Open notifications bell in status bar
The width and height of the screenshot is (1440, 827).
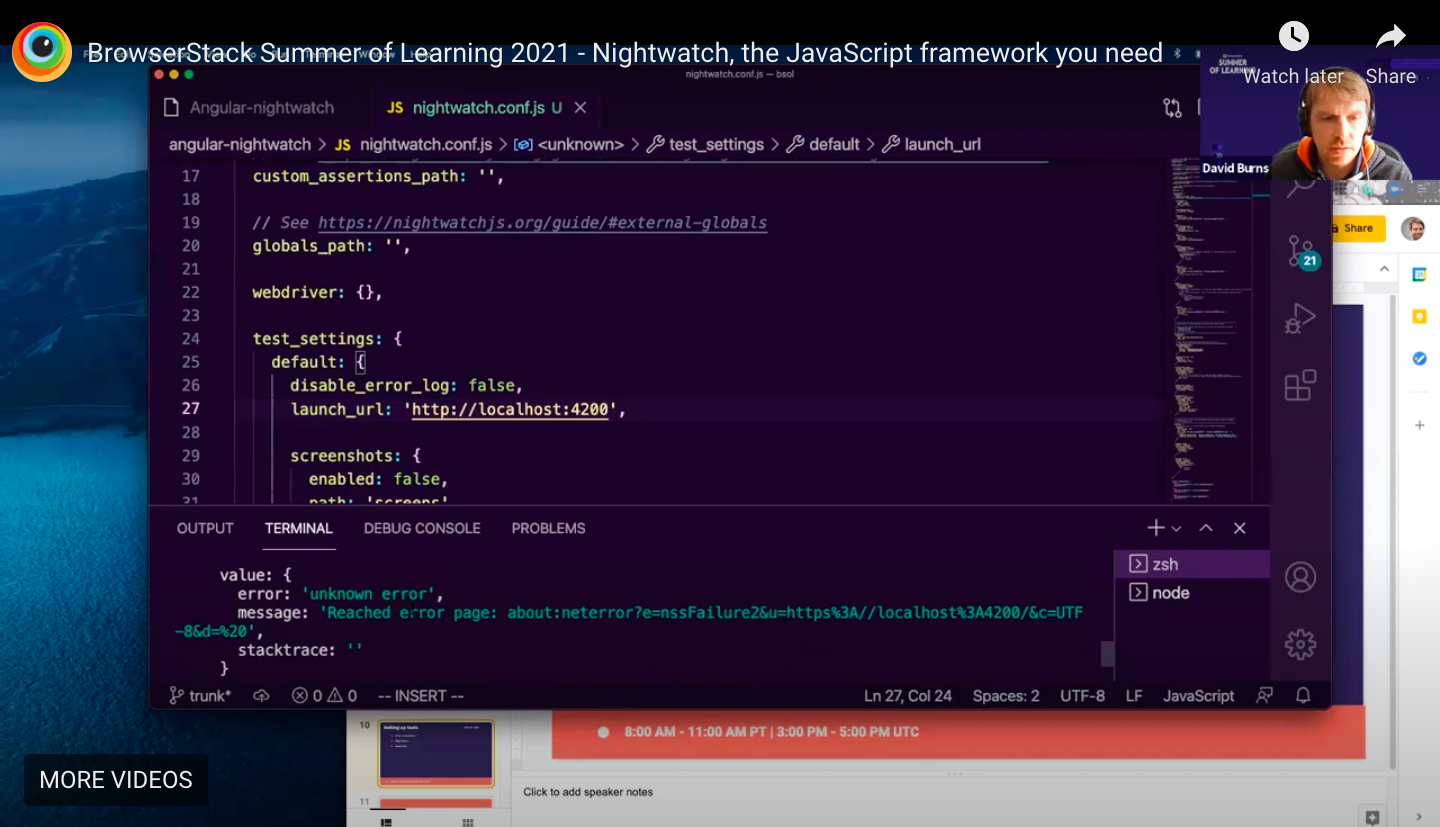pyautogui.click(x=1303, y=696)
